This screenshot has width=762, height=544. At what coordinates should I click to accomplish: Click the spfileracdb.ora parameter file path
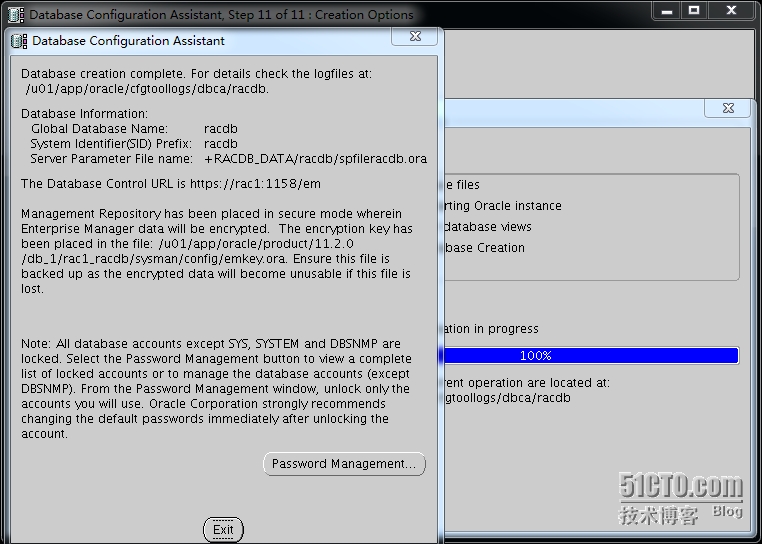coord(315,159)
